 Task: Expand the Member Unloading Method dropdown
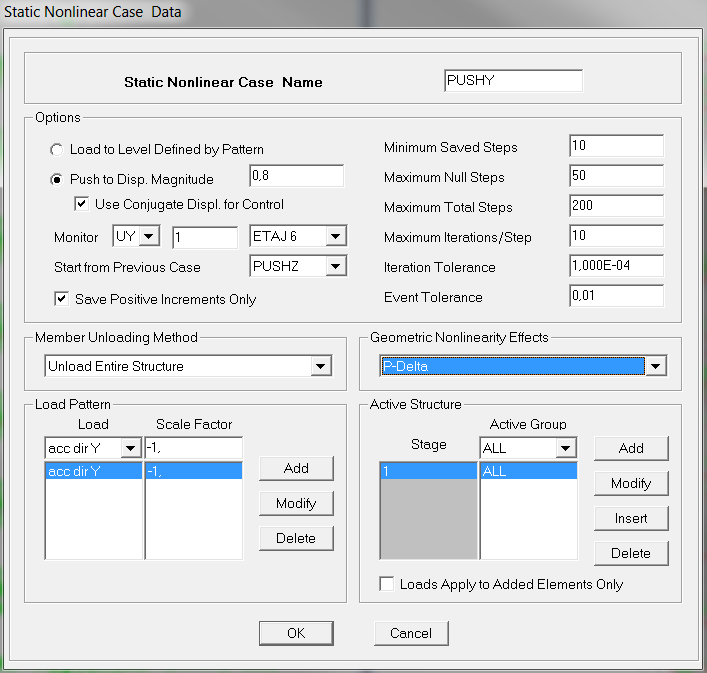point(321,366)
